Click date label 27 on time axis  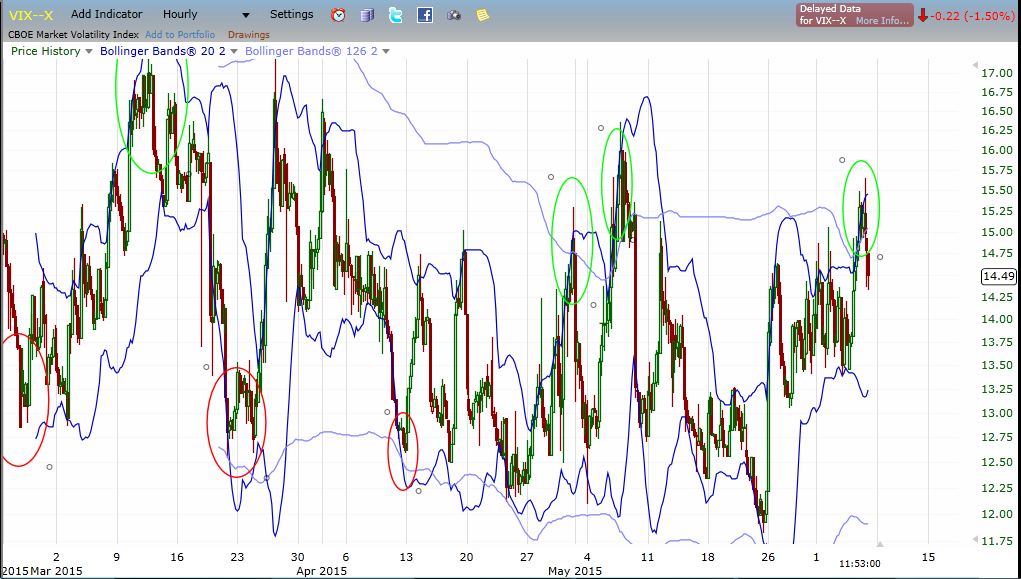[526, 557]
